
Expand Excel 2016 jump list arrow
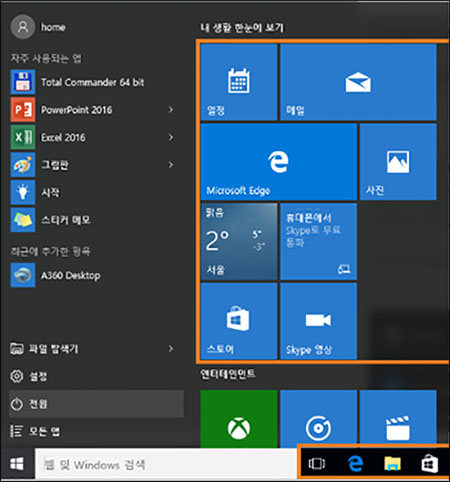click(x=171, y=137)
